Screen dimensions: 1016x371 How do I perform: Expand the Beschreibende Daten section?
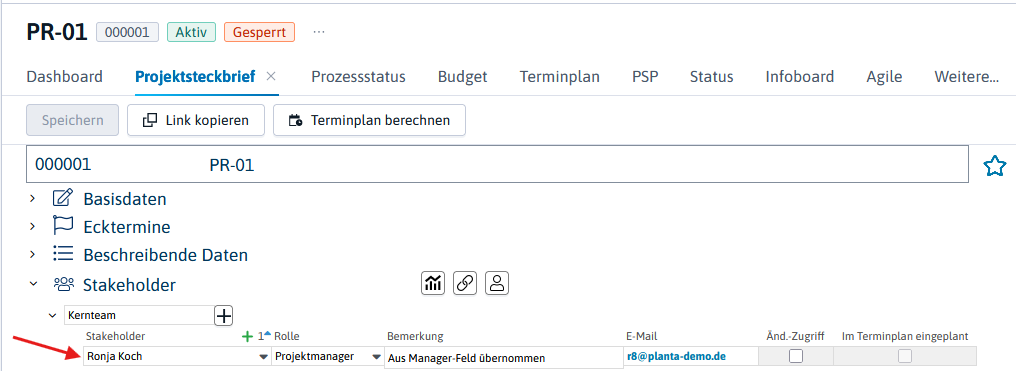[32, 254]
